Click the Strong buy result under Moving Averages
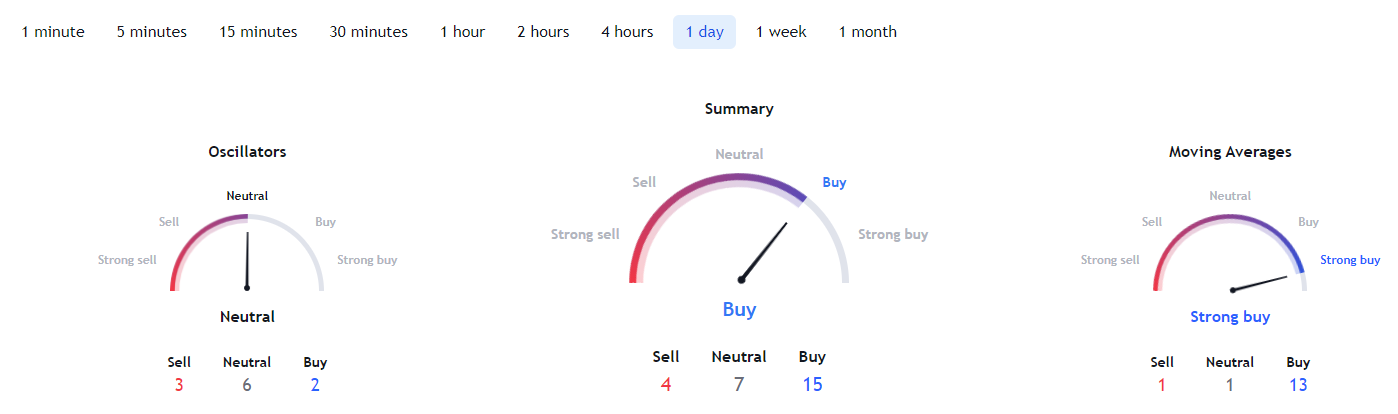The image size is (1398, 414). point(1230,317)
